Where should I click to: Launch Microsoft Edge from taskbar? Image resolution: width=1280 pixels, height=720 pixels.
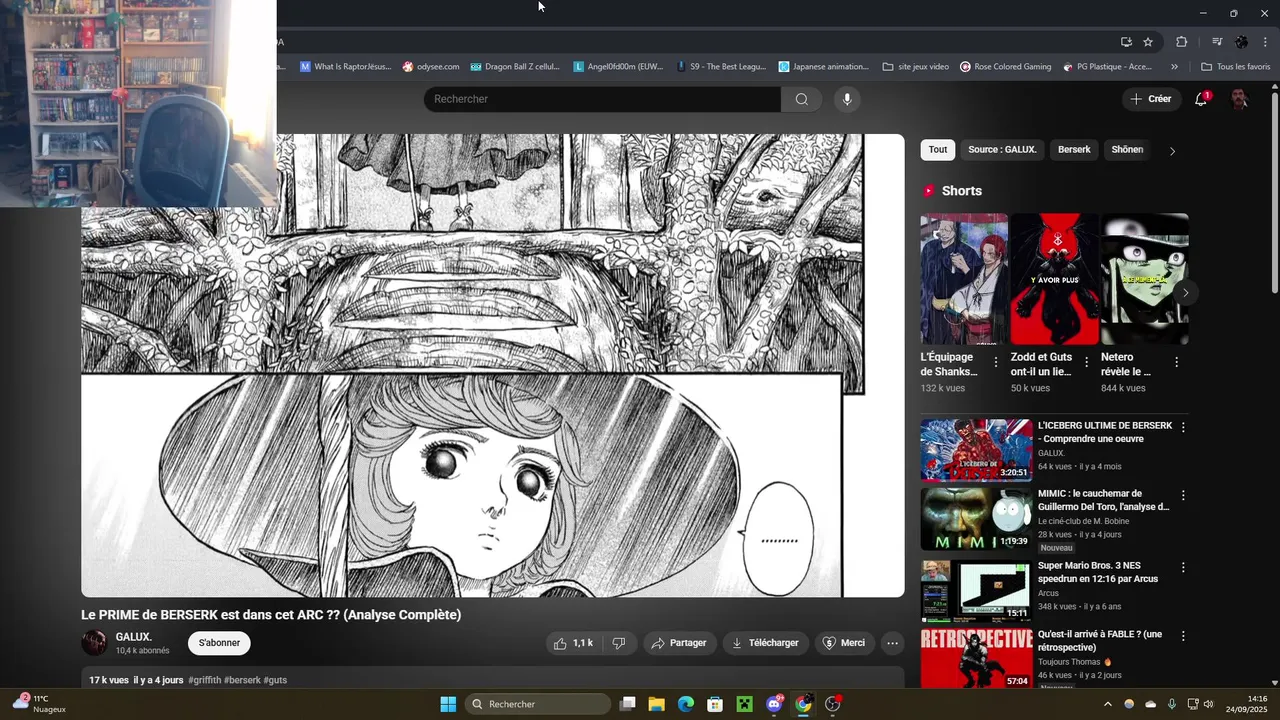(685, 704)
